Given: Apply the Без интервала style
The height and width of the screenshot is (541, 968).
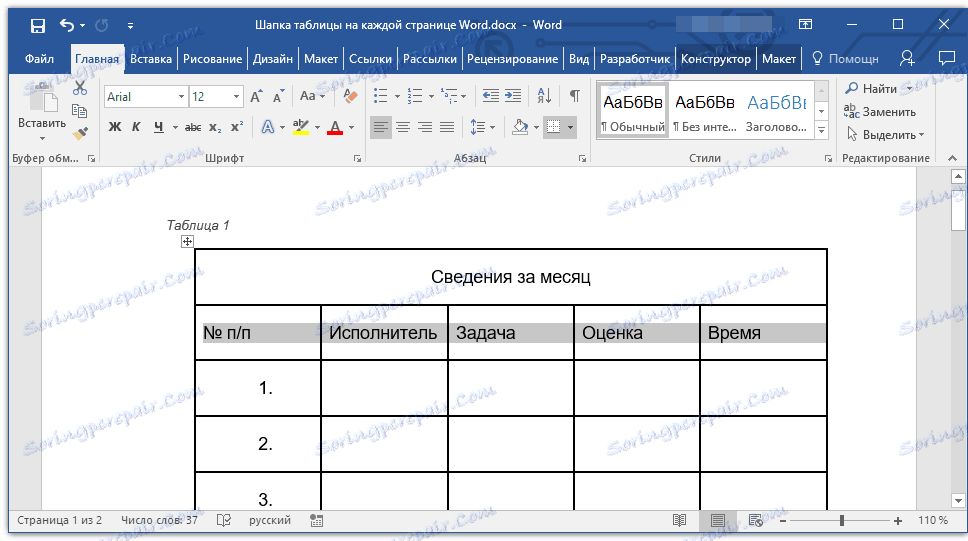Looking at the screenshot, I should (704, 111).
